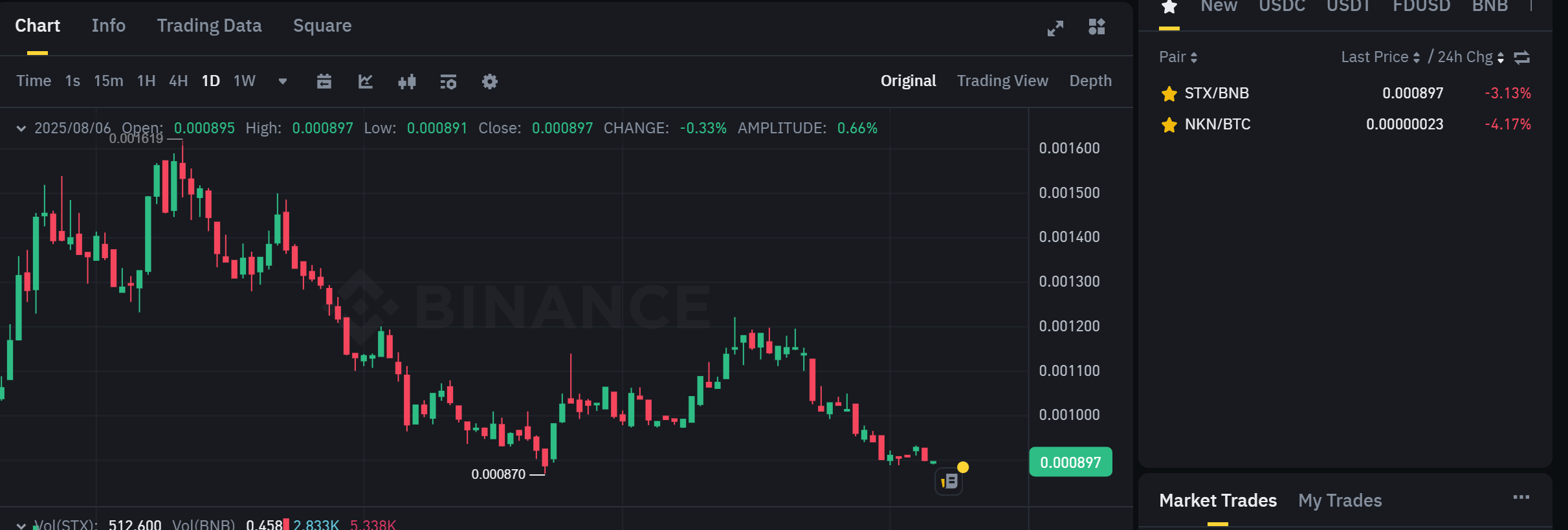Image resolution: width=1568 pixels, height=530 pixels.
Task: Open the calendar date picker icon
Action: 324,82
